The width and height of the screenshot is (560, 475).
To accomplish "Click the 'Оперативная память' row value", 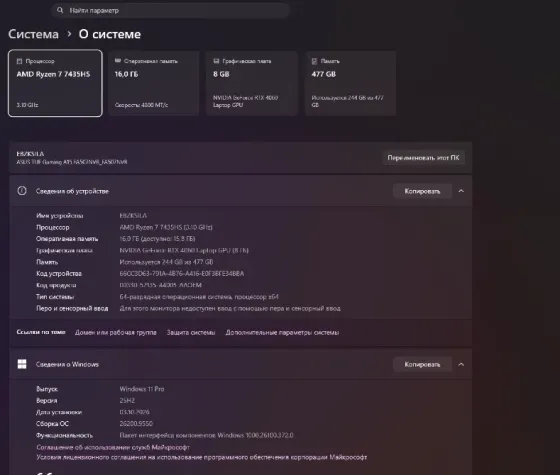I will pos(158,239).
